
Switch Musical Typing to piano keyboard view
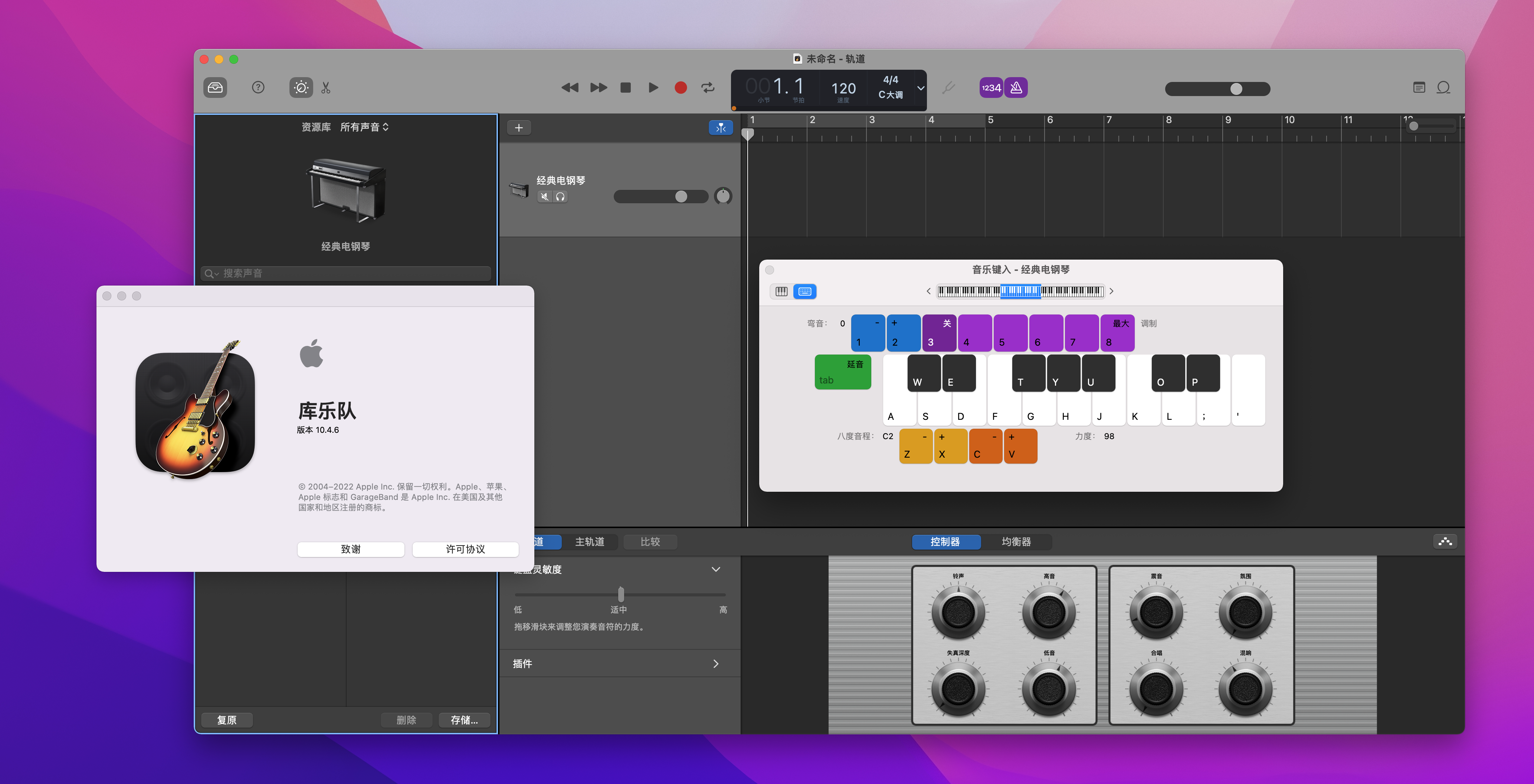click(781, 291)
